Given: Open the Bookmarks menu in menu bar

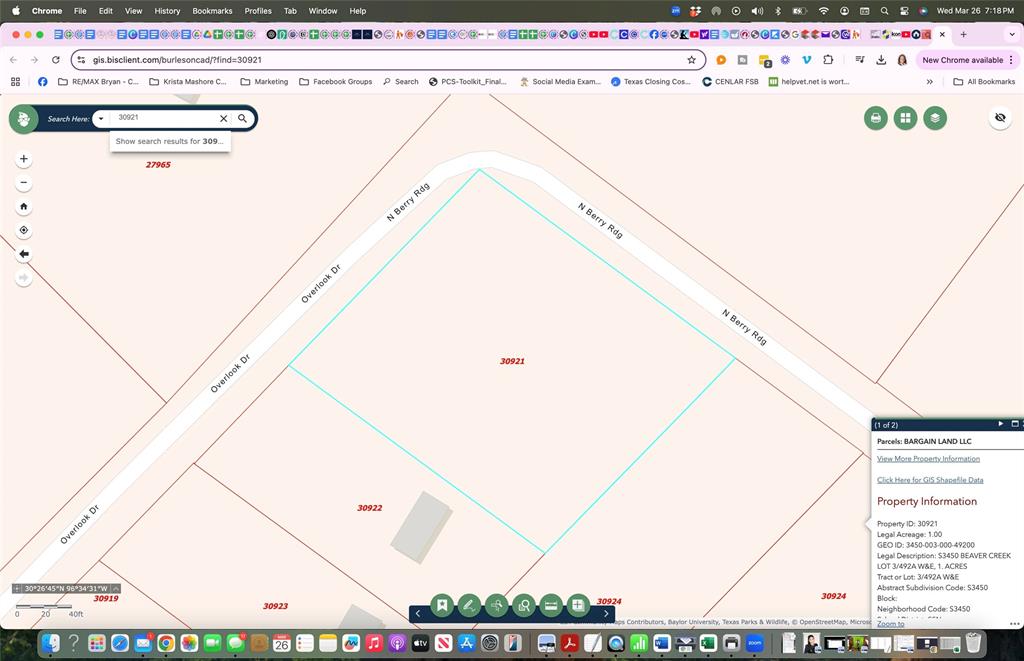Looking at the screenshot, I should point(211,11).
